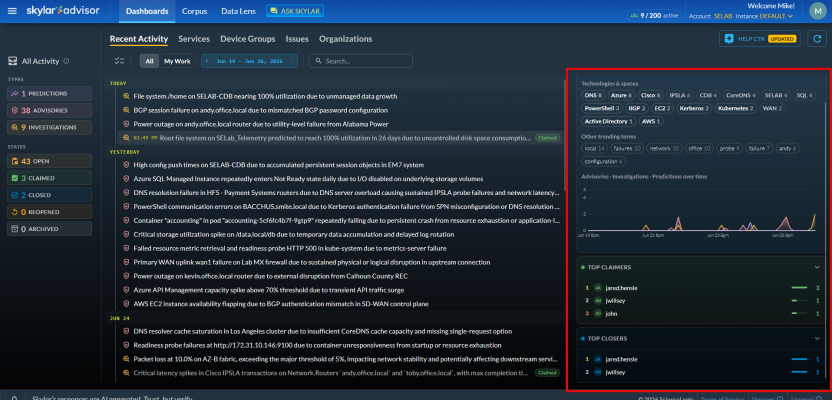Screen dimensions: 832x400
Task: Click shield icon on Critical storage utilization row
Action: coord(126,234)
